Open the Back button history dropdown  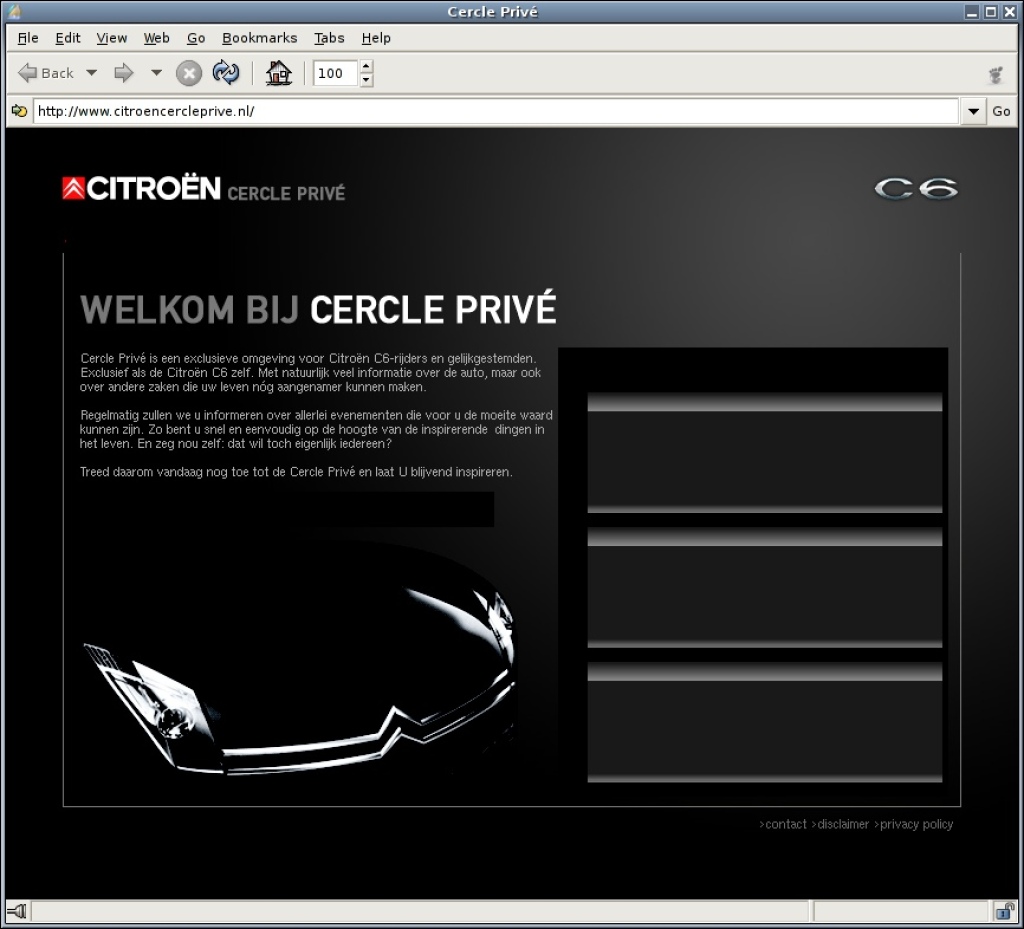[91, 72]
